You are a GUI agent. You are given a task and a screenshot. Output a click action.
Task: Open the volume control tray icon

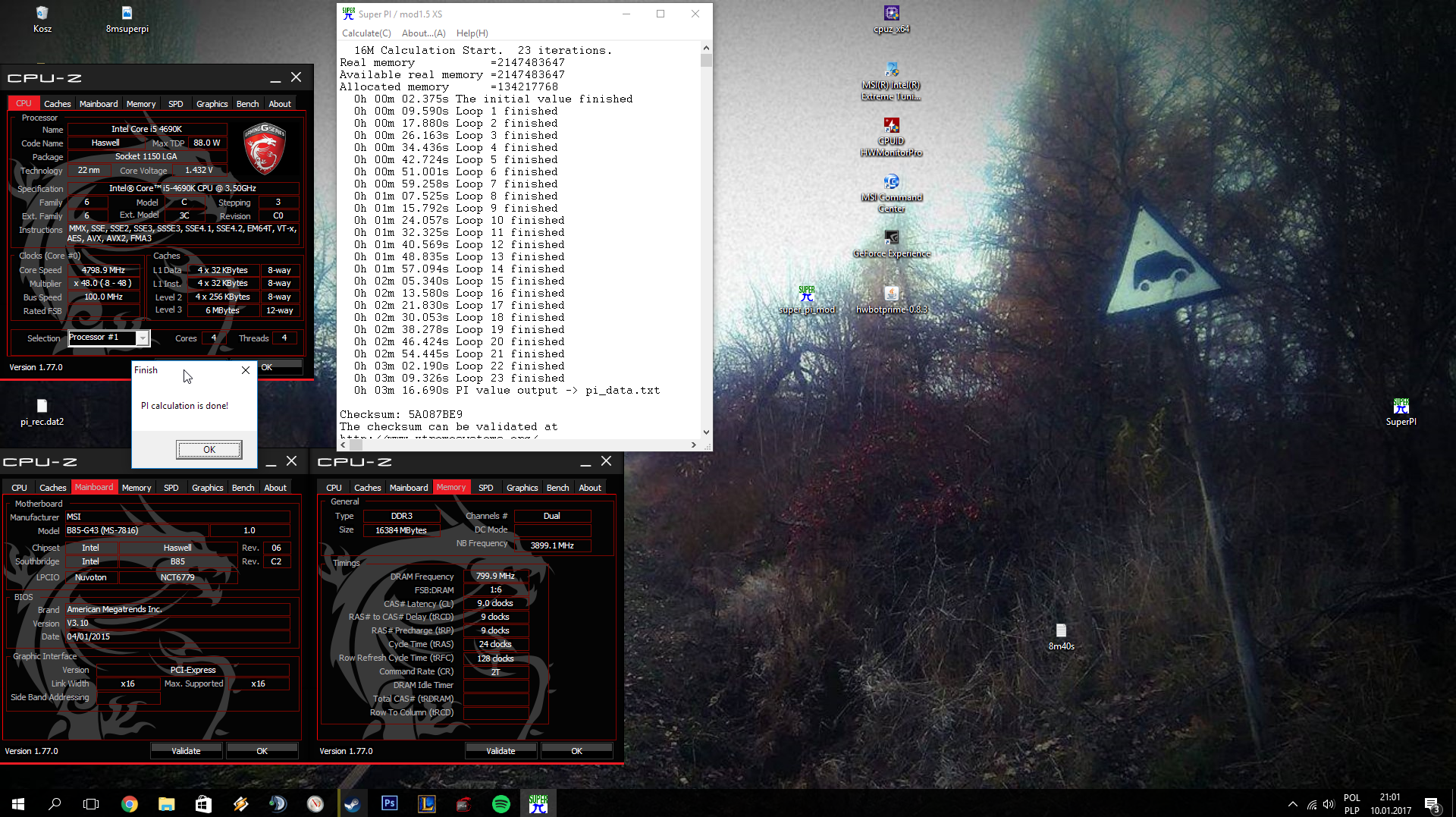1329,804
